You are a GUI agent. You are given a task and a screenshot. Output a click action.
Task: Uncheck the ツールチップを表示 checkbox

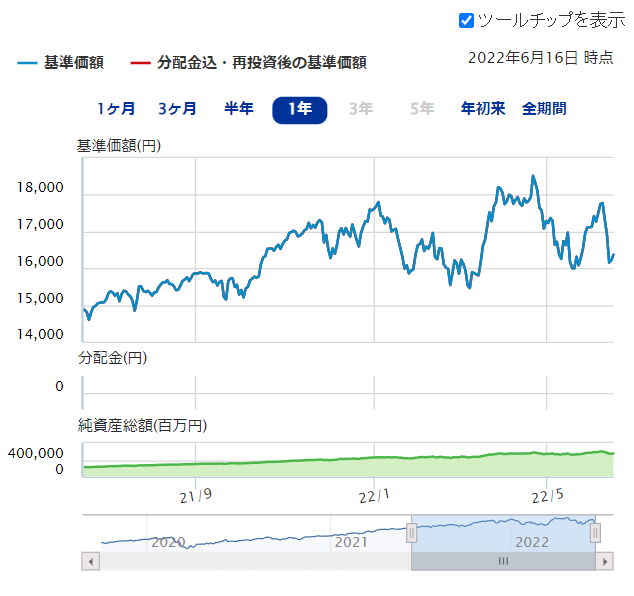[466, 20]
